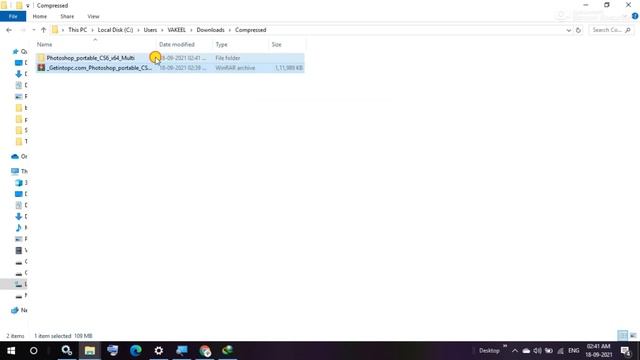Viewport: 640px width, 360px height.
Task: Open Google Chrome from the taskbar
Action: (x=205, y=350)
